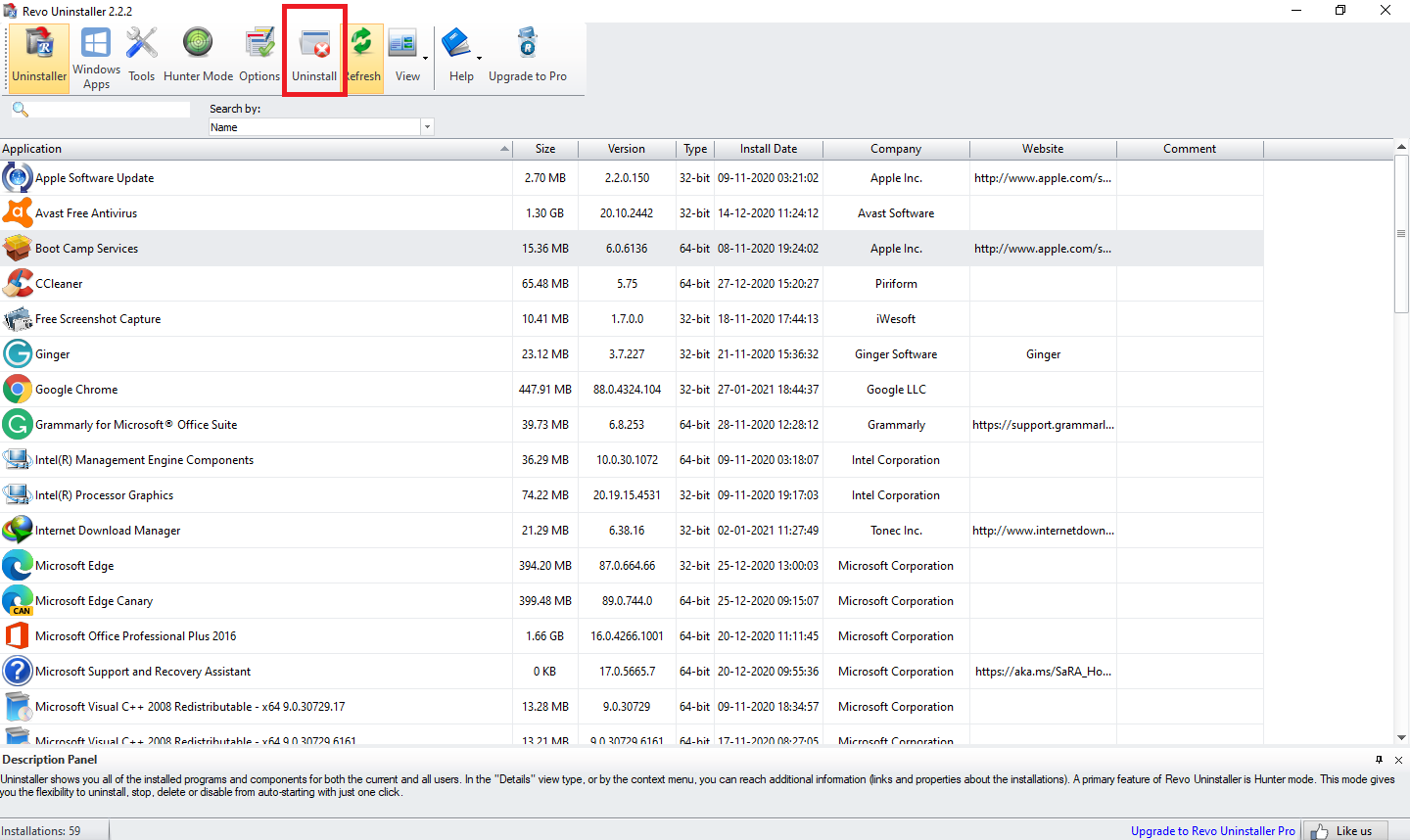Viewport: 1410px width, 840px height.
Task: Click Grammarly support website cell
Action: 1043,425
